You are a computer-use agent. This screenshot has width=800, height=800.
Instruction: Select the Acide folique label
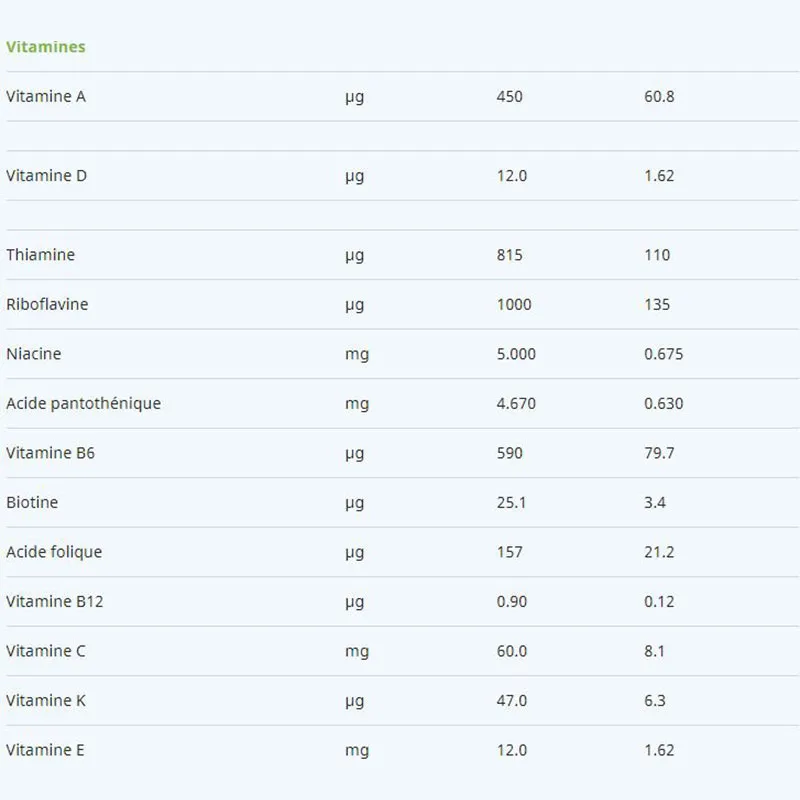[x=54, y=552]
